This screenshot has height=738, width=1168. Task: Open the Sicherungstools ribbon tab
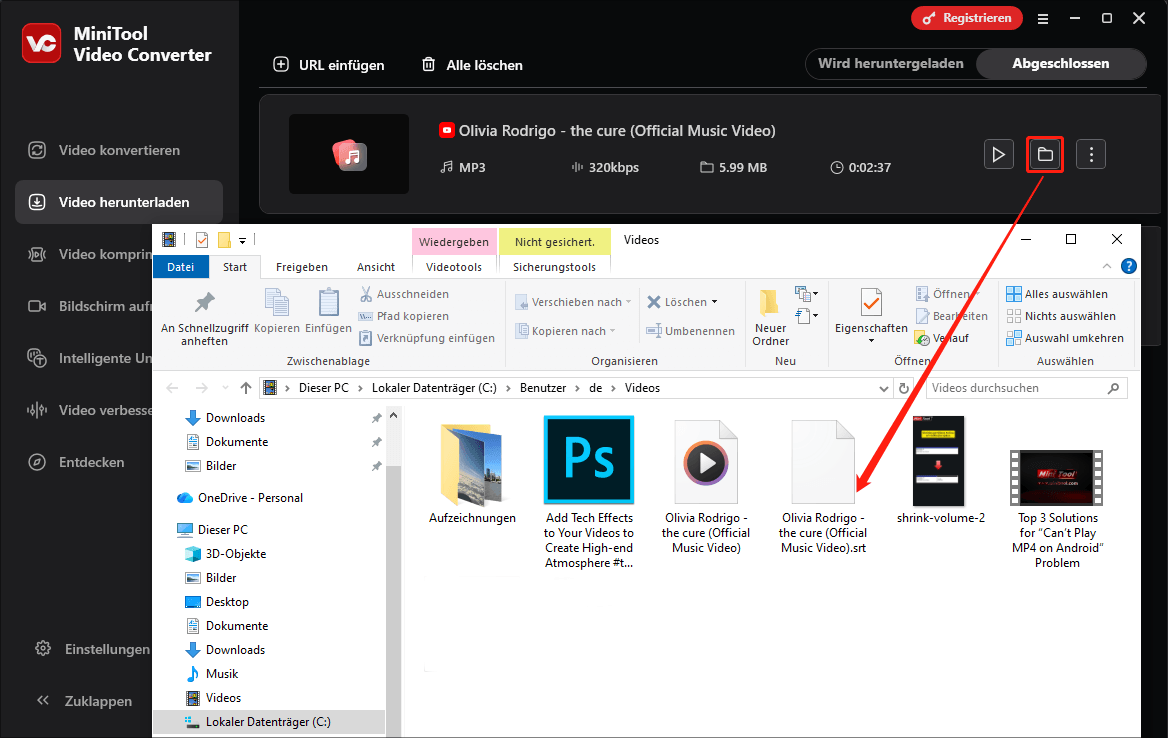(554, 267)
